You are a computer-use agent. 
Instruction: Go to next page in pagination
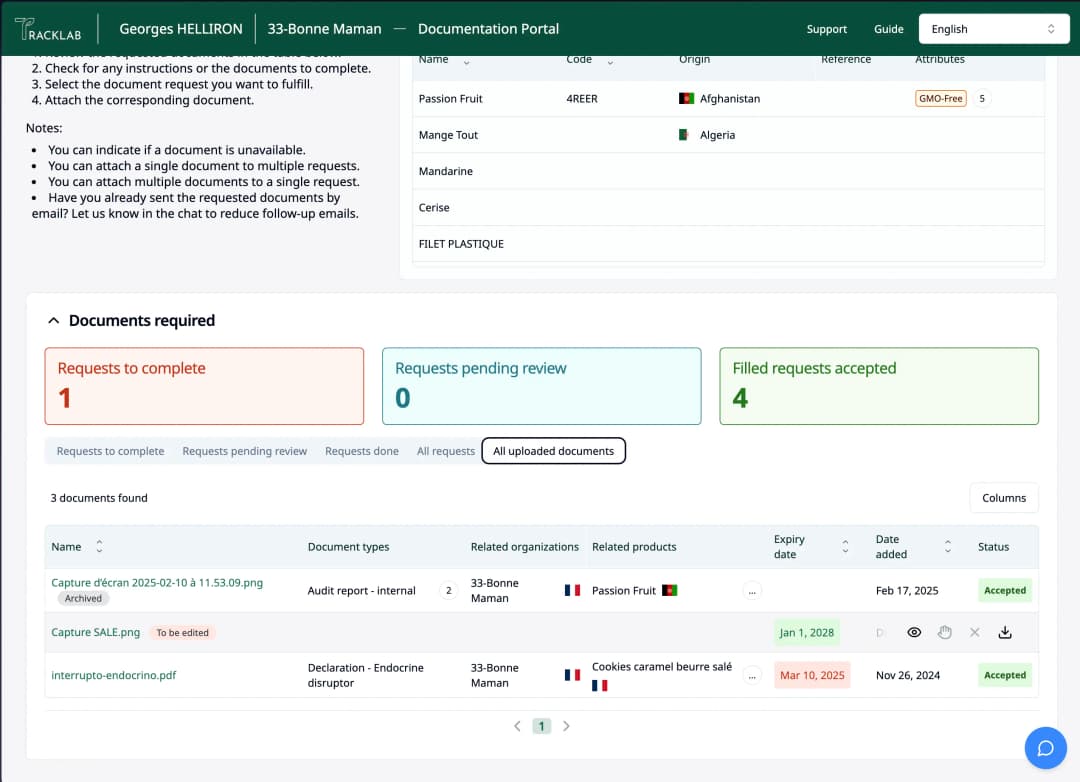point(566,727)
